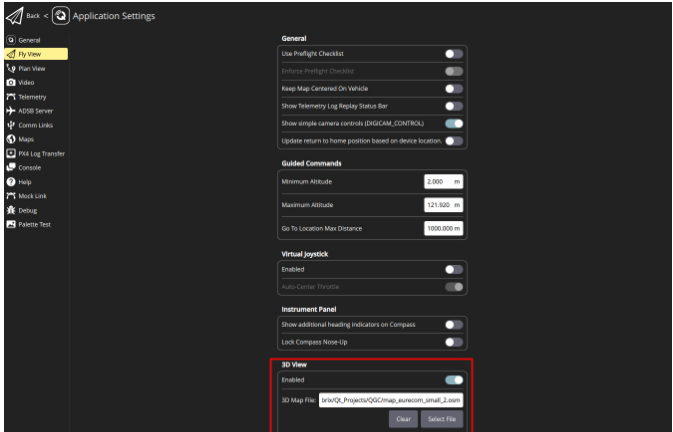
Task: Click the paper plane icon in header
Action: pyautogui.click(x=15, y=17)
